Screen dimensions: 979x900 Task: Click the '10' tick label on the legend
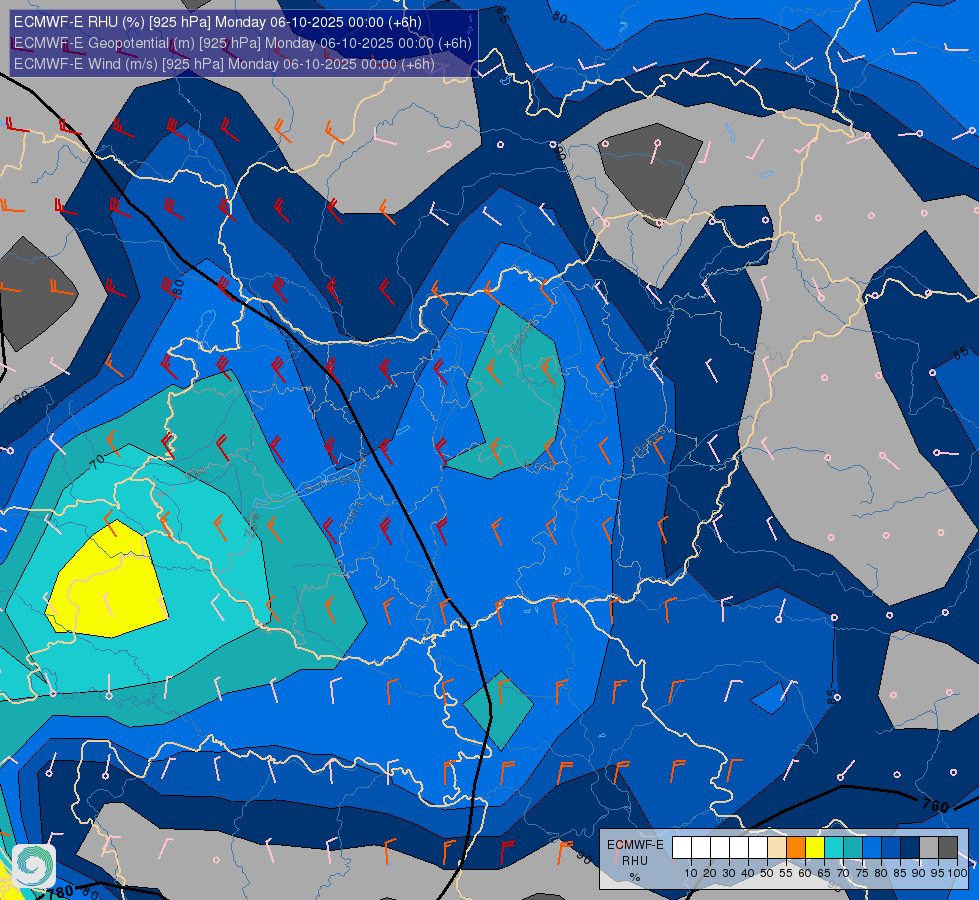pyautogui.click(x=691, y=873)
